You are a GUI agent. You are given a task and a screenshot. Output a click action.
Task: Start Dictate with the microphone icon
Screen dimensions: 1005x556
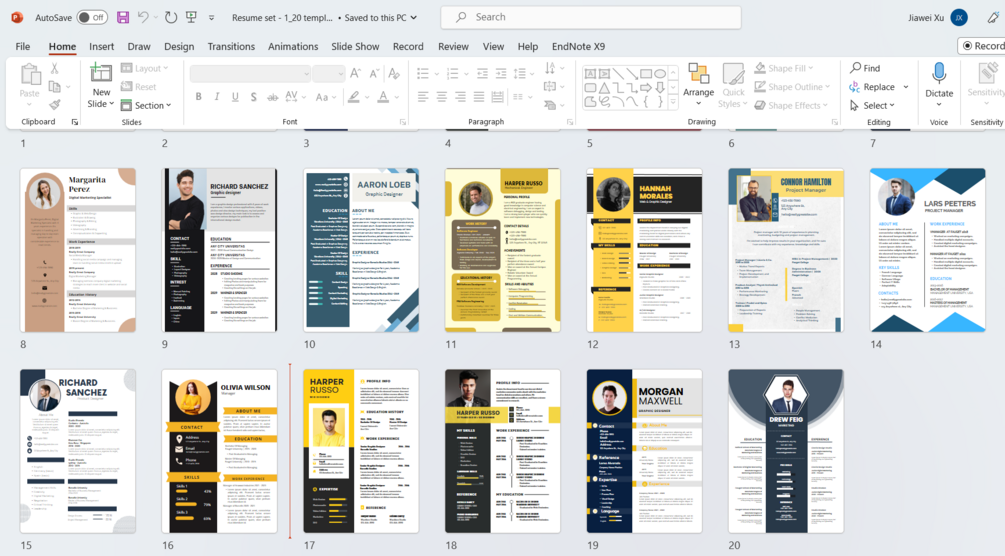point(939,74)
